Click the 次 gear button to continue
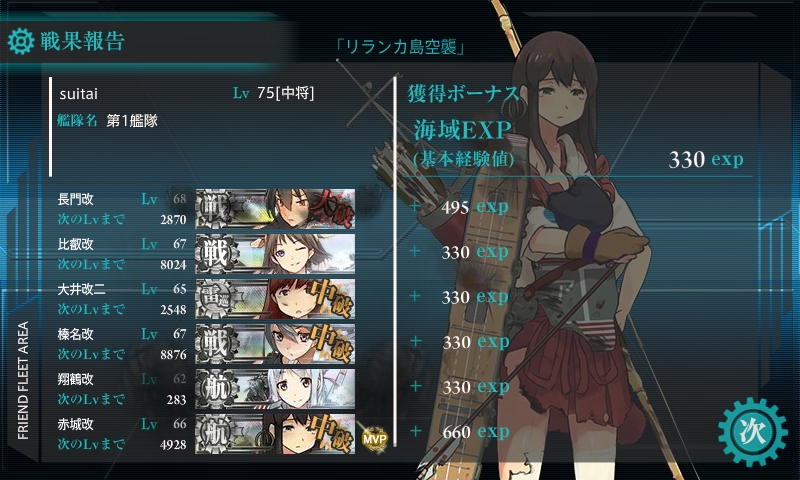The height and width of the screenshot is (480, 800). (x=753, y=432)
